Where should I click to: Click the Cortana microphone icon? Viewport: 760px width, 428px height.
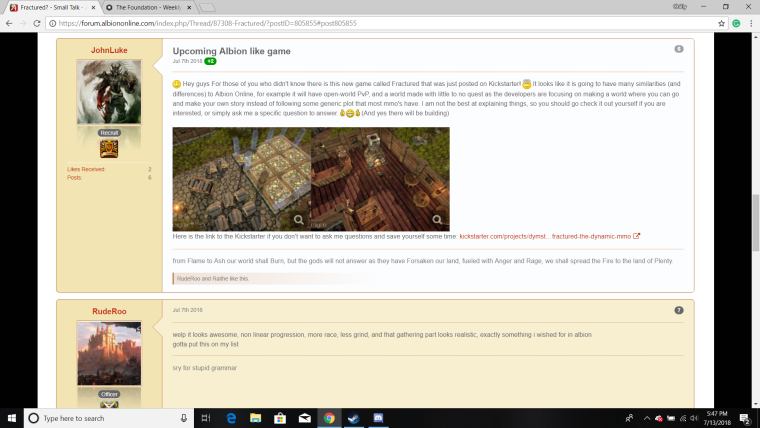click(x=184, y=418)
